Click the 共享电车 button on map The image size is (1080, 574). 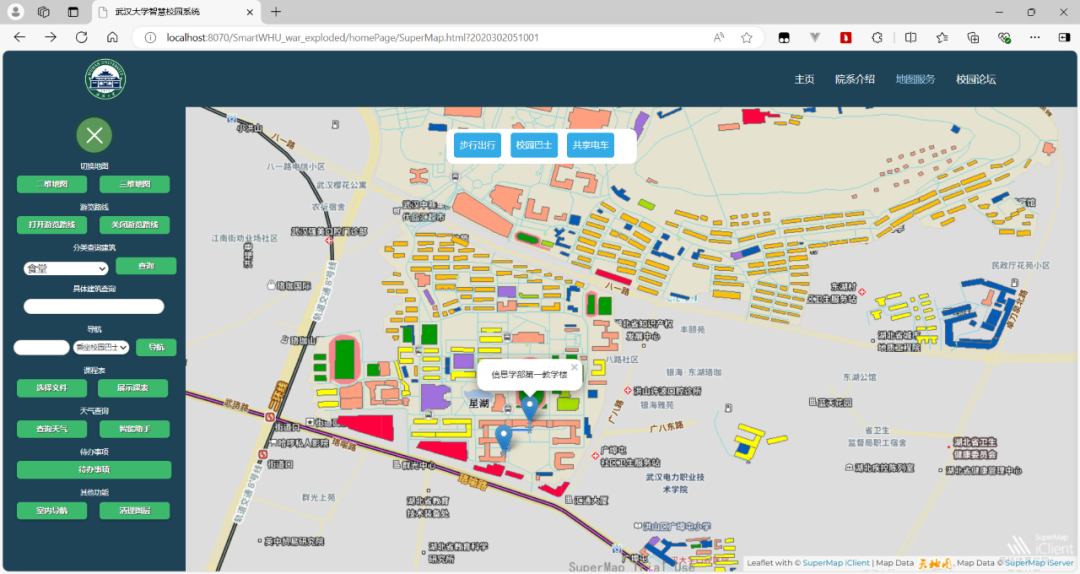tap(590, 145)
